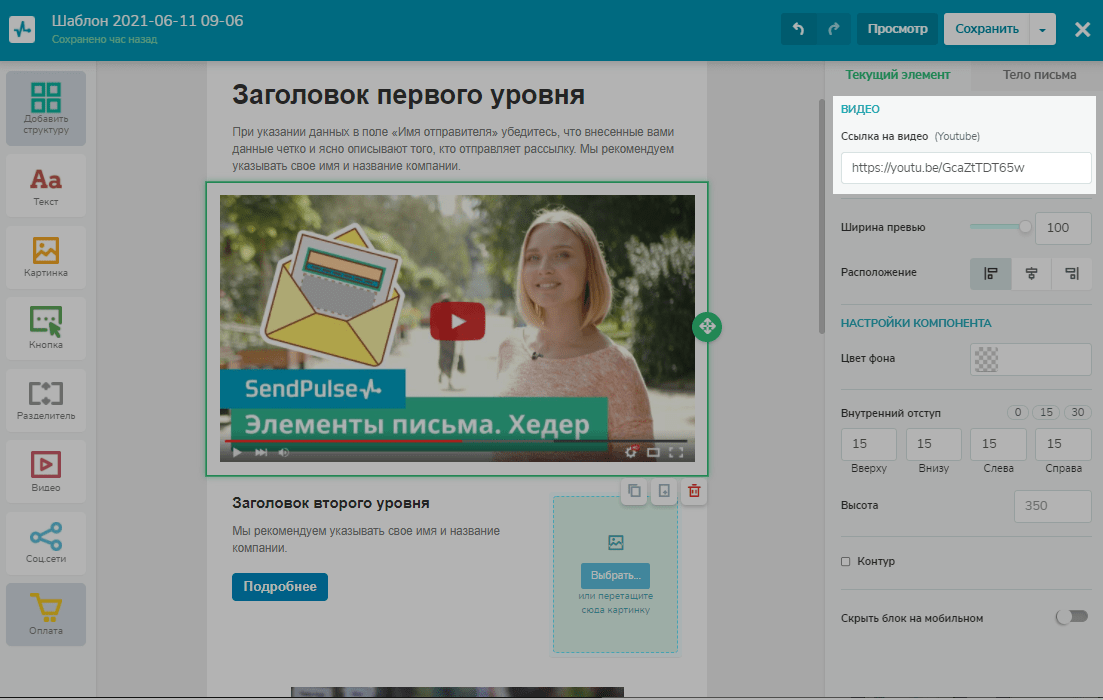Click the Просмотр preview button
The image size is (1103, 700).
tap(897, 29)
